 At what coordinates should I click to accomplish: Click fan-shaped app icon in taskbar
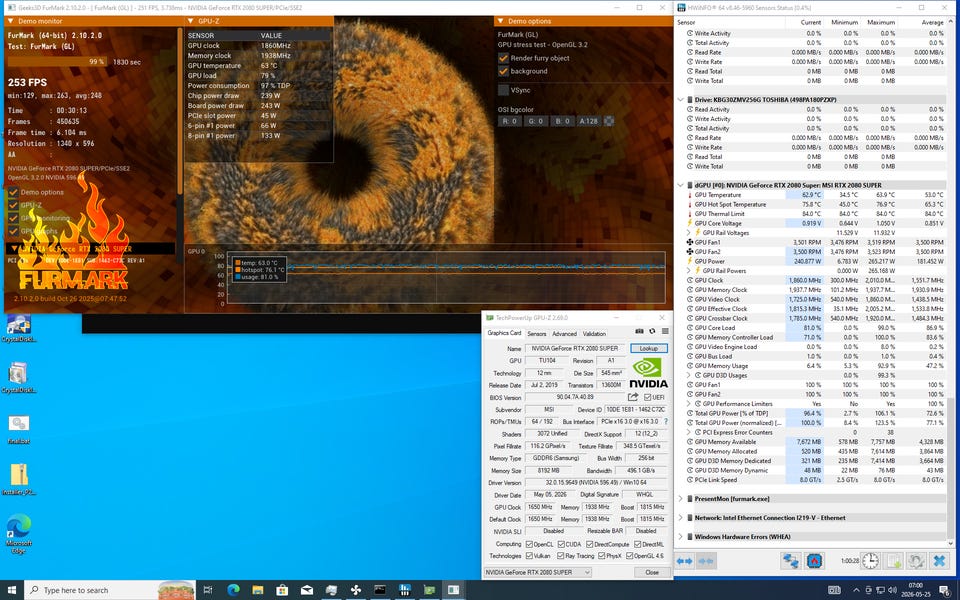pos(356,590)
